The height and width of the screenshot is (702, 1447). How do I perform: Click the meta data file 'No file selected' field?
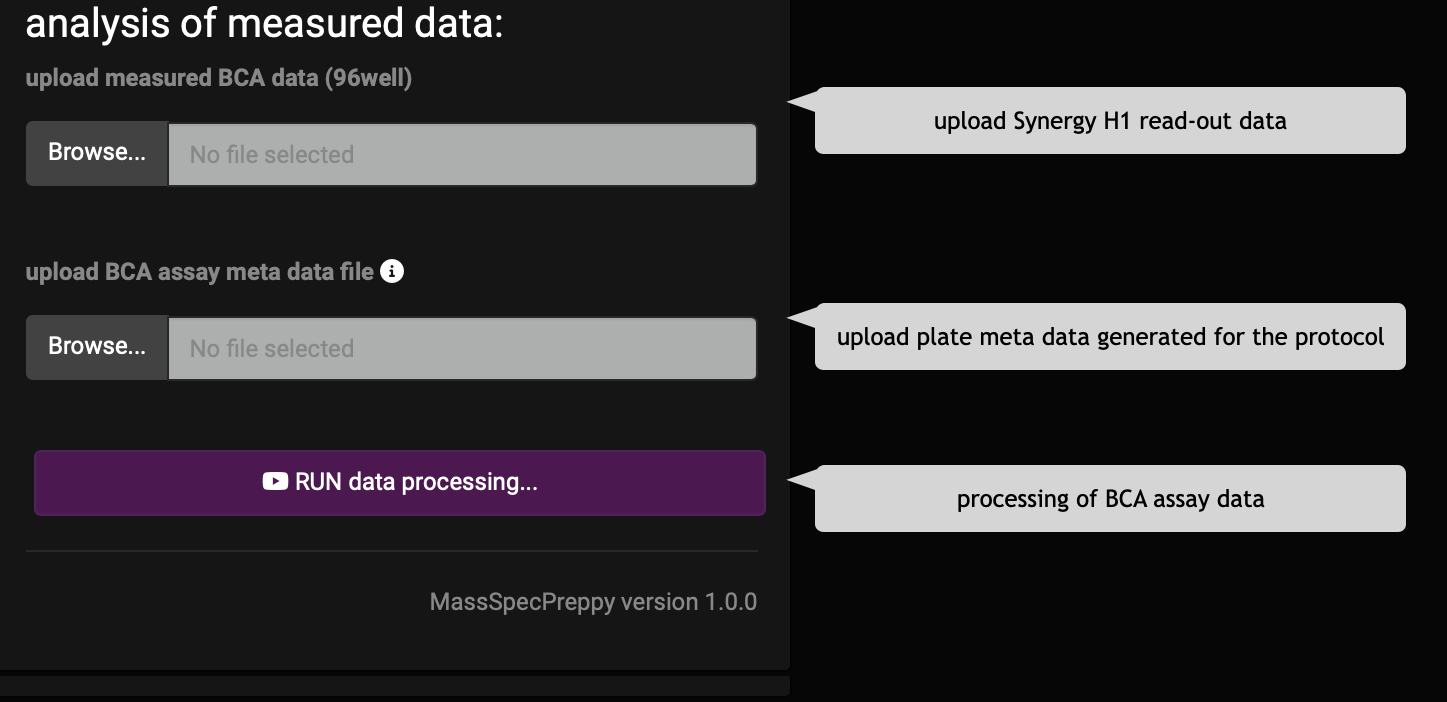(x=461, y=348)
